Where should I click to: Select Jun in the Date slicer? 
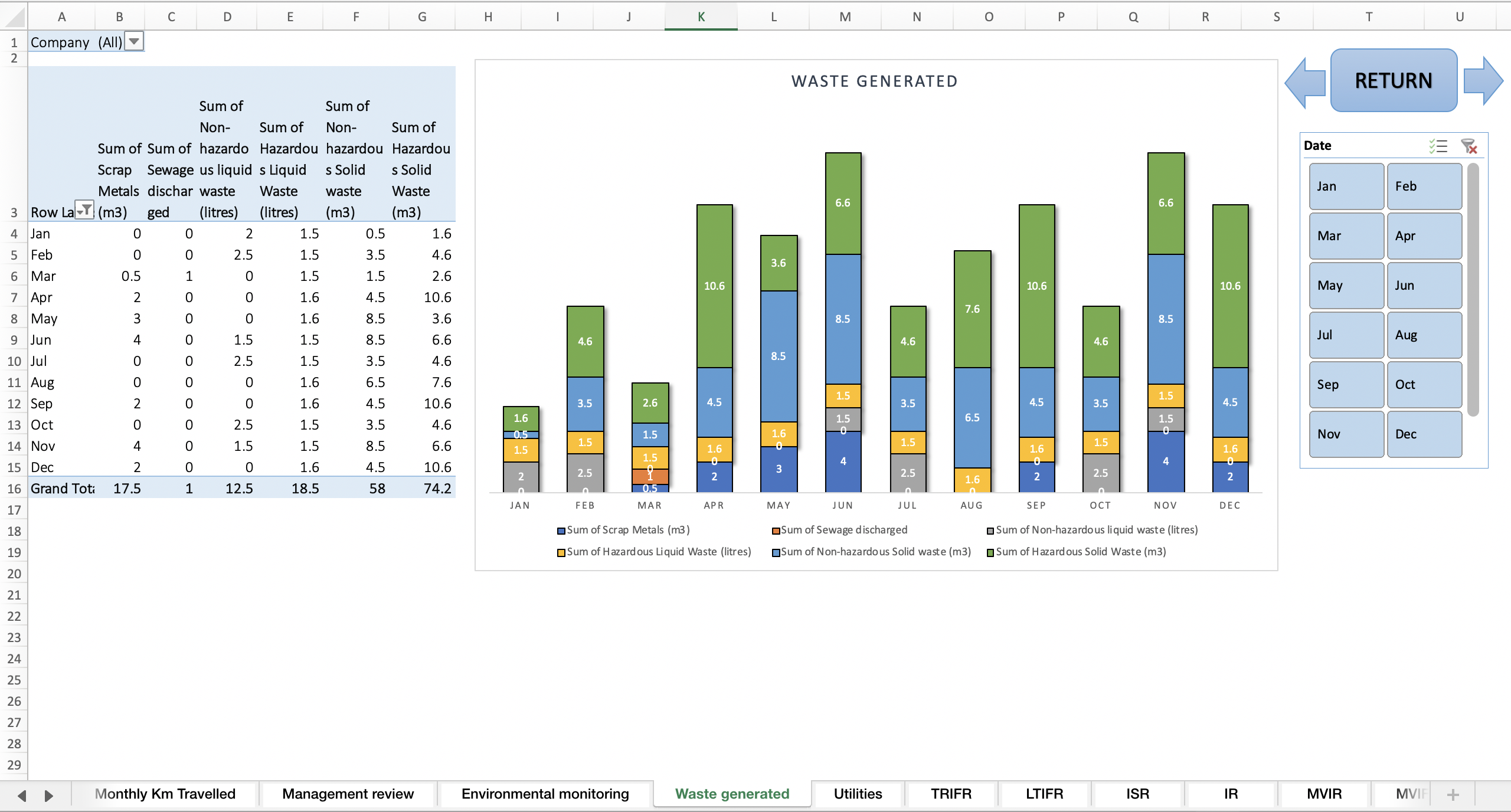click(1424, 285)
